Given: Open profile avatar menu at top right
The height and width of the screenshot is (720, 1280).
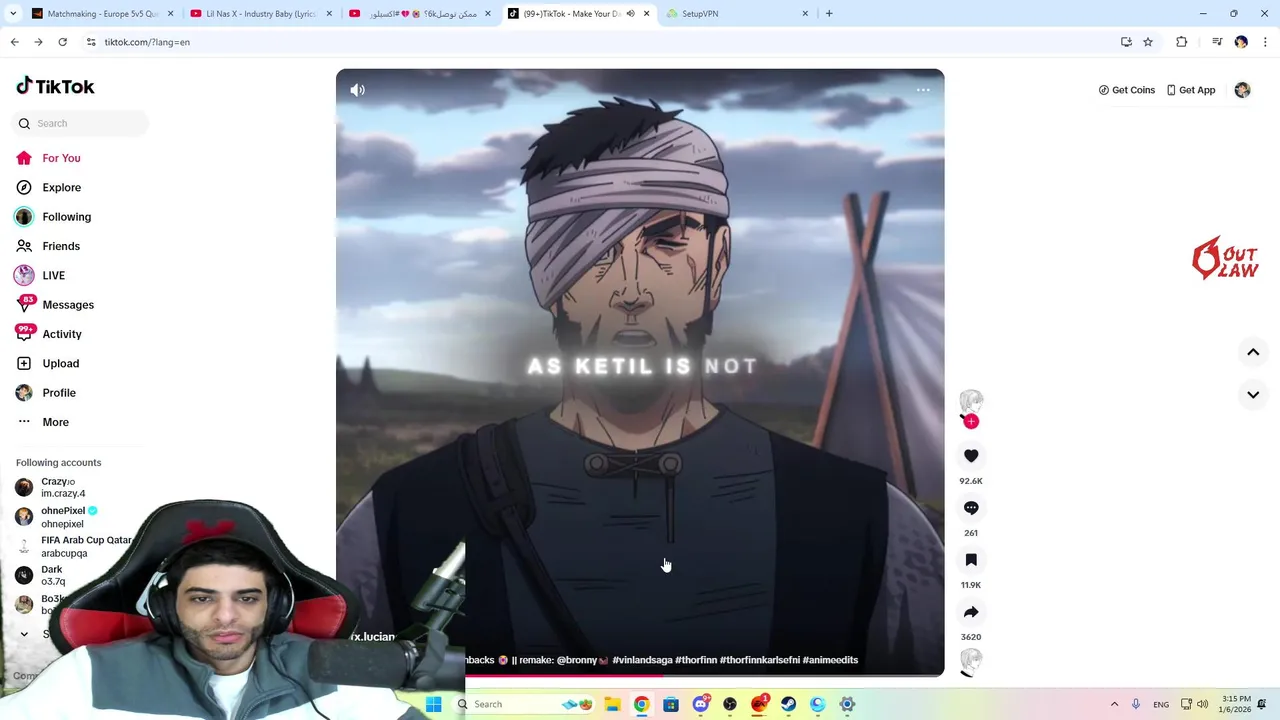Looking at the screenshot, I should click(1242, 90).
